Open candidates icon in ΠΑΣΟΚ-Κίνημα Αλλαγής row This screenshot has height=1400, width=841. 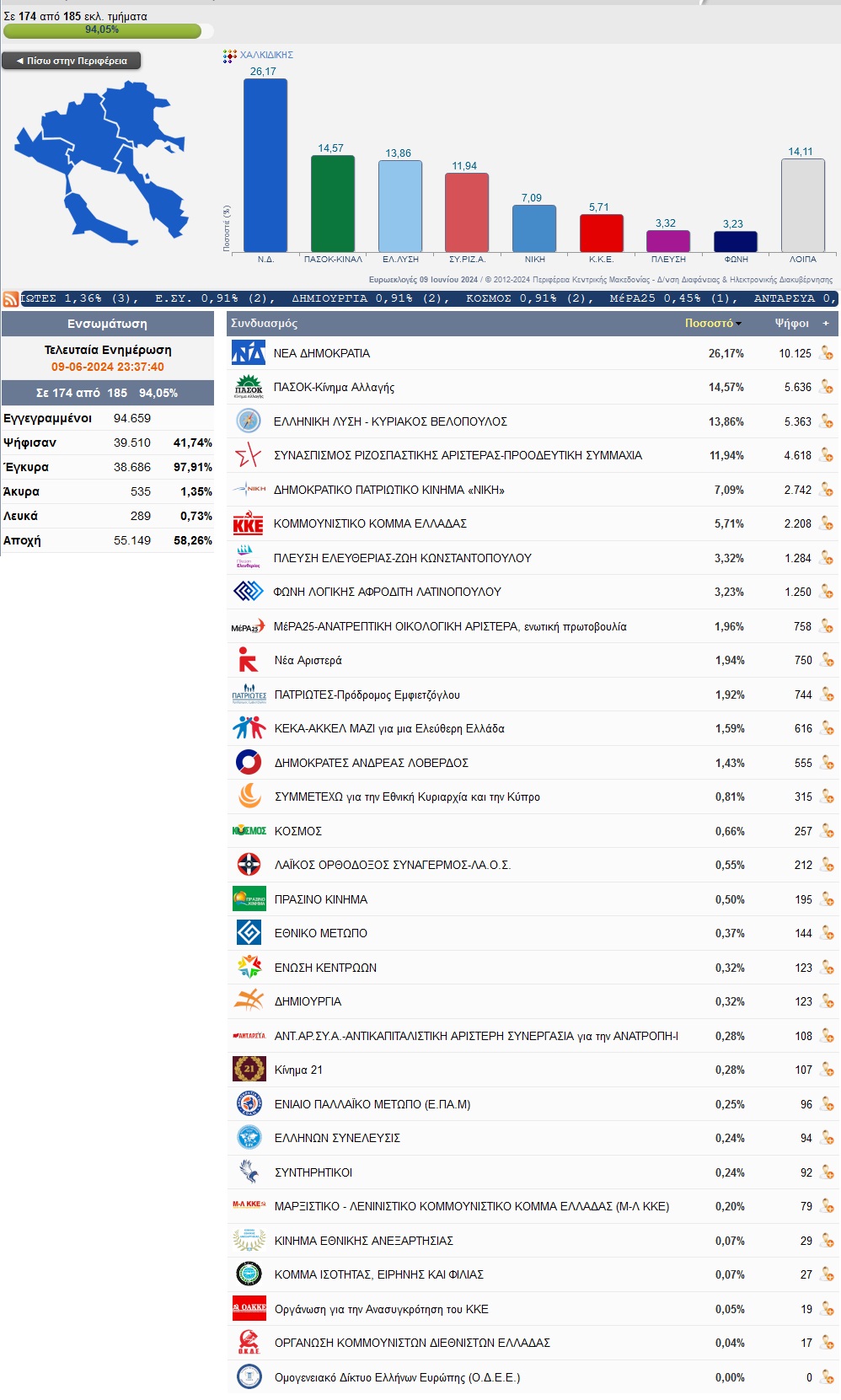(827, 387)
